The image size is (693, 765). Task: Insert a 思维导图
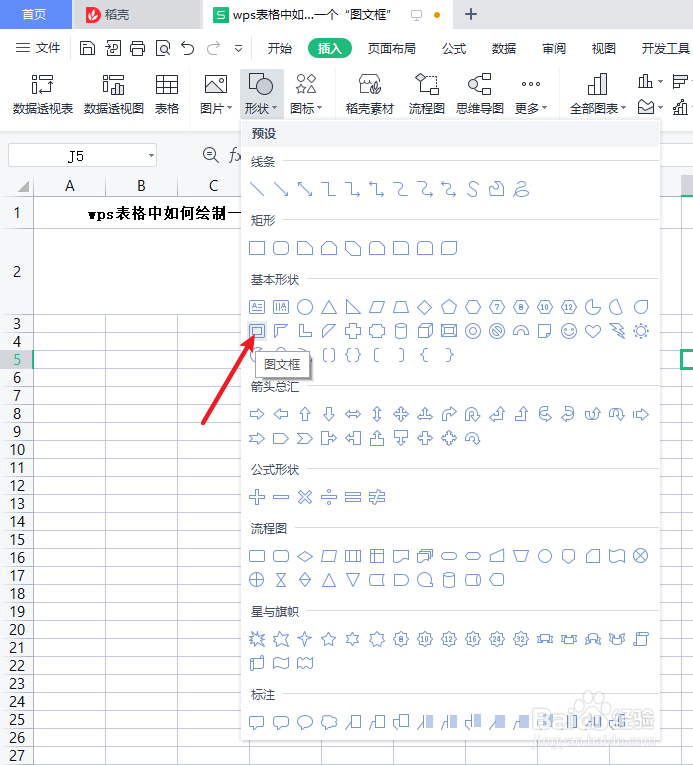480,94
